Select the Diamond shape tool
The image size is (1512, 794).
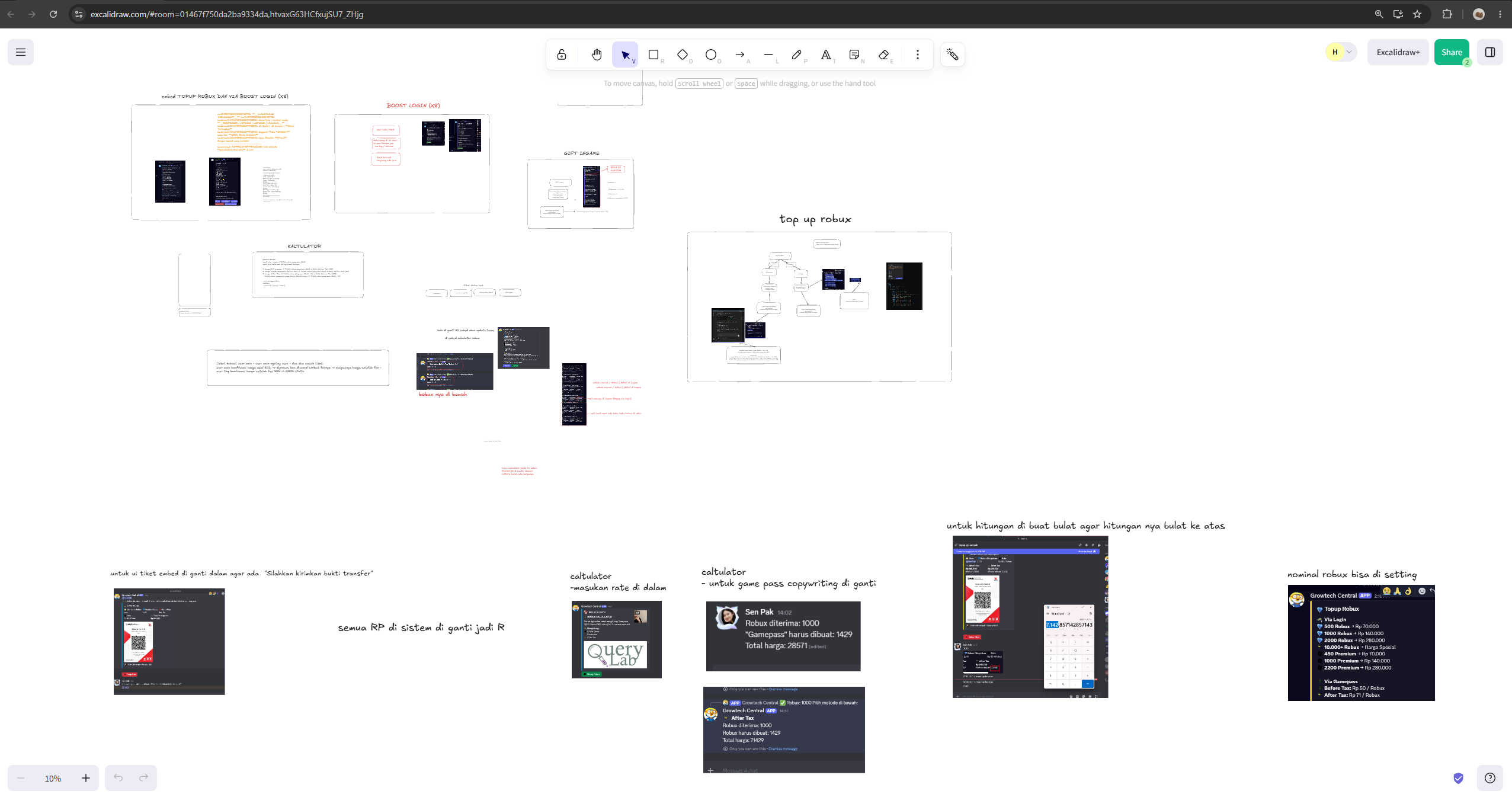pyautogui.click(x=683, y=55)
